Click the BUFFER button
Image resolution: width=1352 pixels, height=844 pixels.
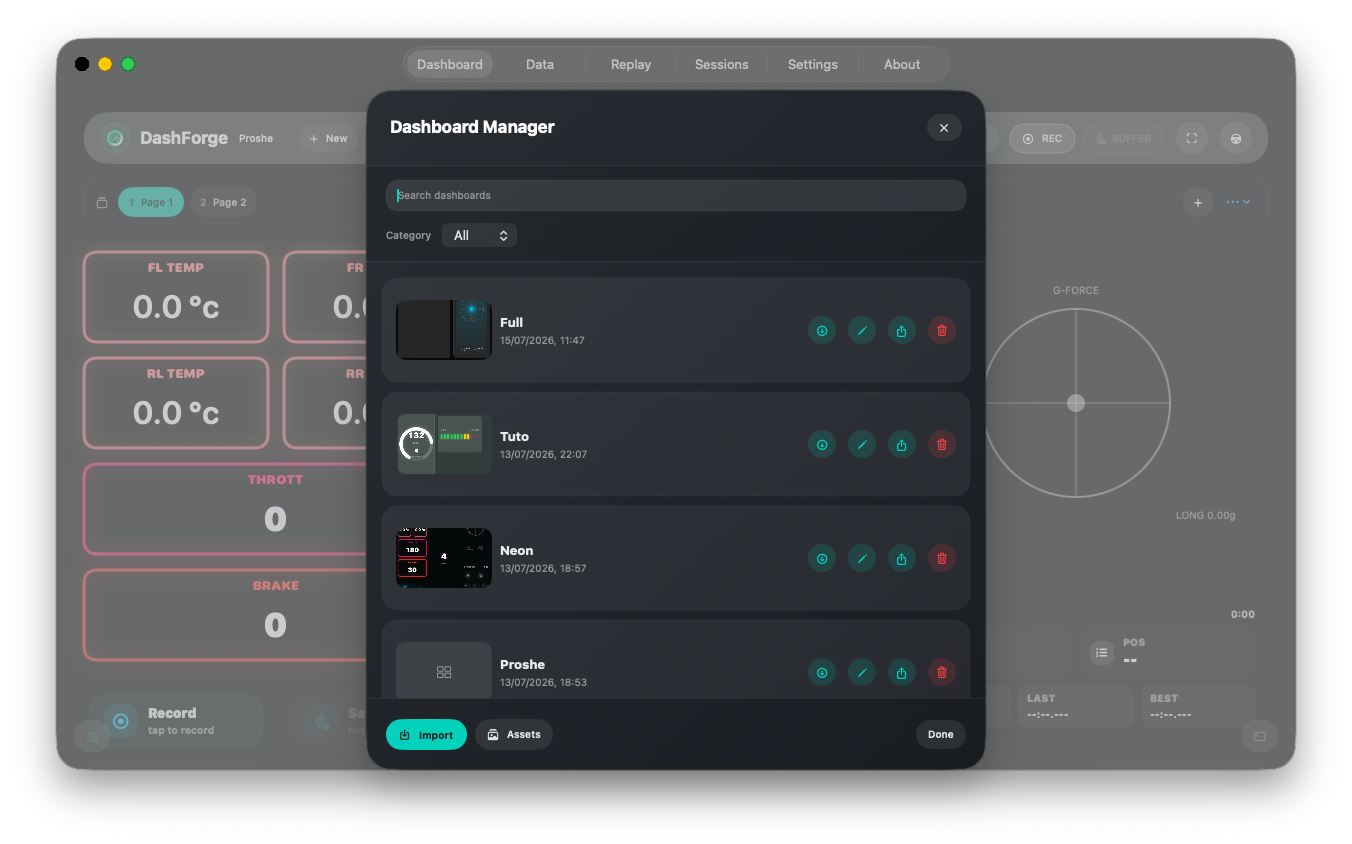point(1124,138)
